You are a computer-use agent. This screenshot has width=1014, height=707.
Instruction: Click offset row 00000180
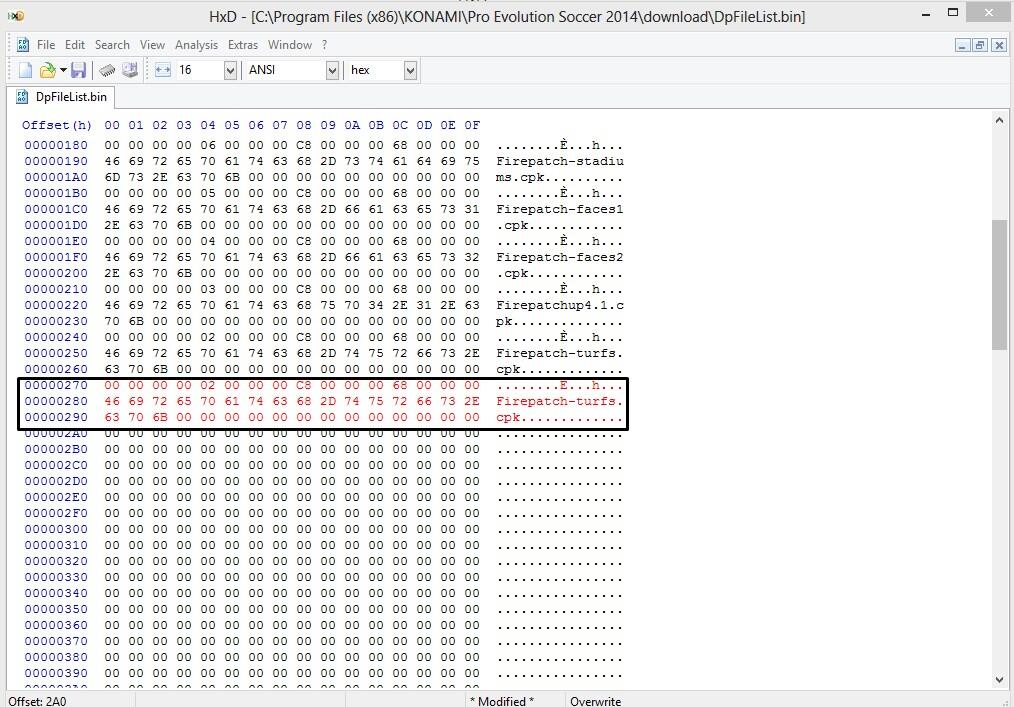pyautogui.click(x=56, y=145)
